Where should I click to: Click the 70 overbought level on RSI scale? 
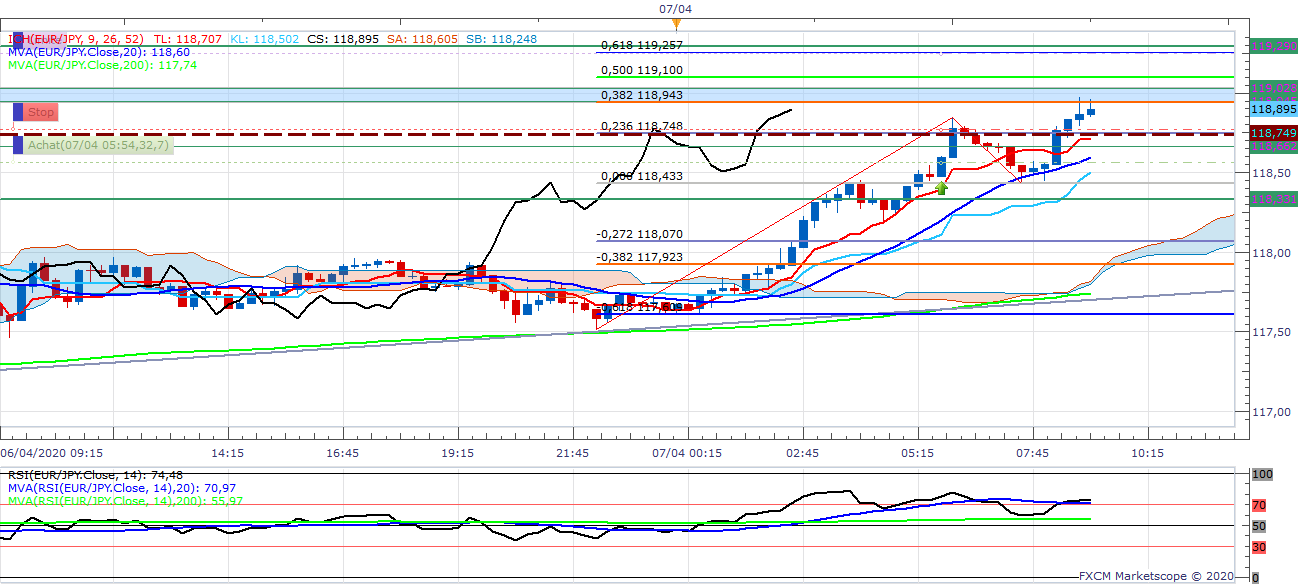click(x=1260, y=505)
